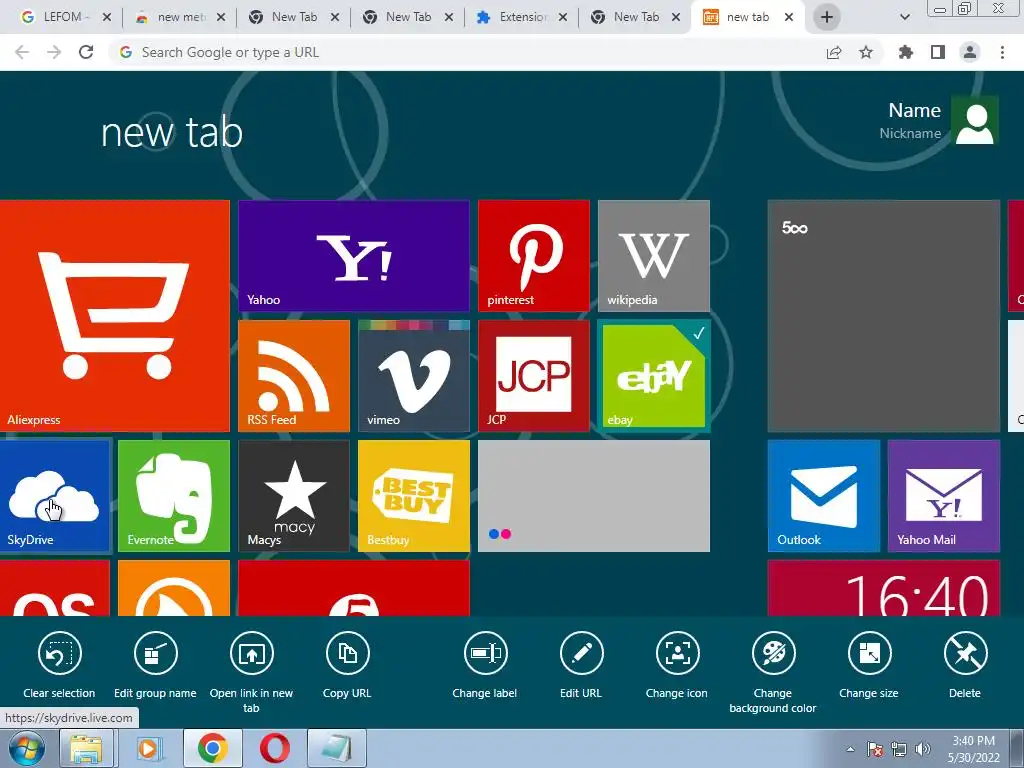Open the Outlook tile
1024x768 pixels.
(824, 496)
